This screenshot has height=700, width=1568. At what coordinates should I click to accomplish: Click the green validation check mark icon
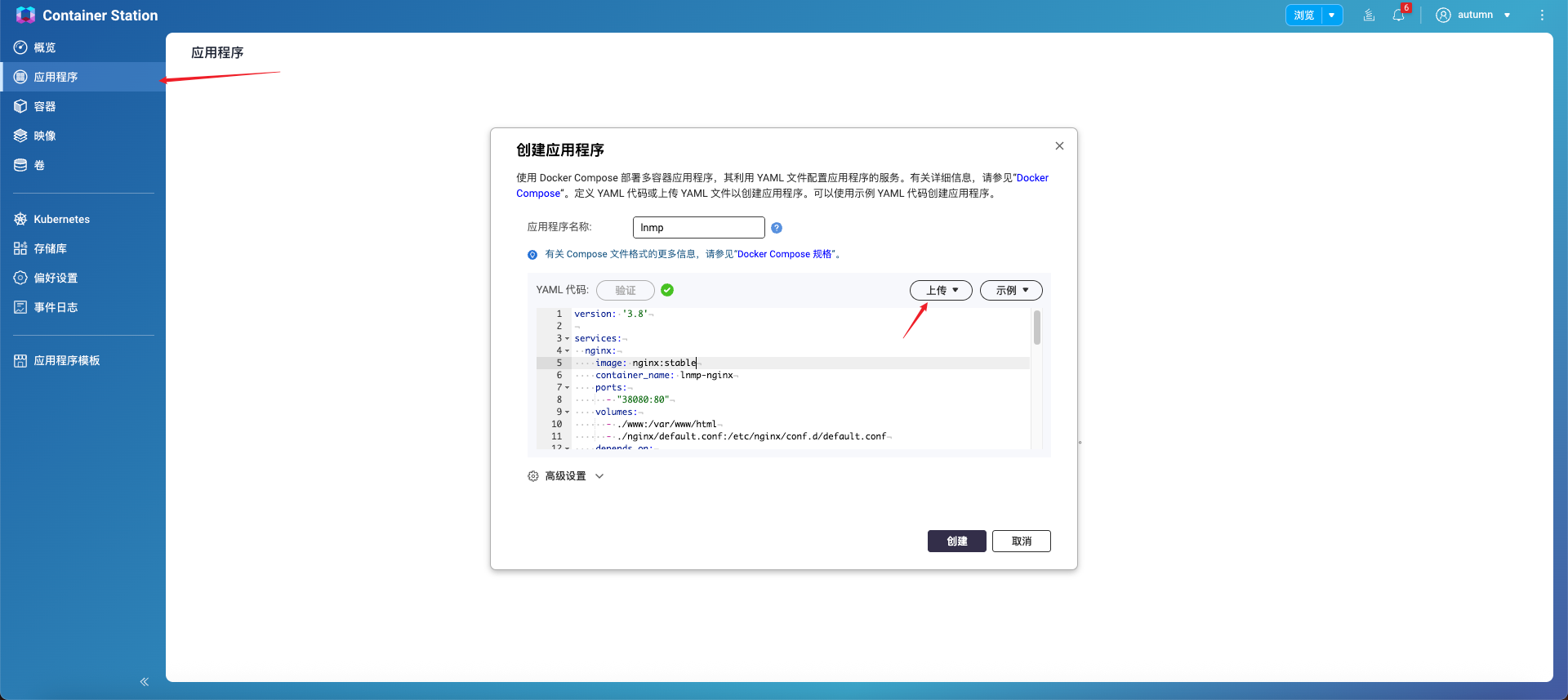667,290
